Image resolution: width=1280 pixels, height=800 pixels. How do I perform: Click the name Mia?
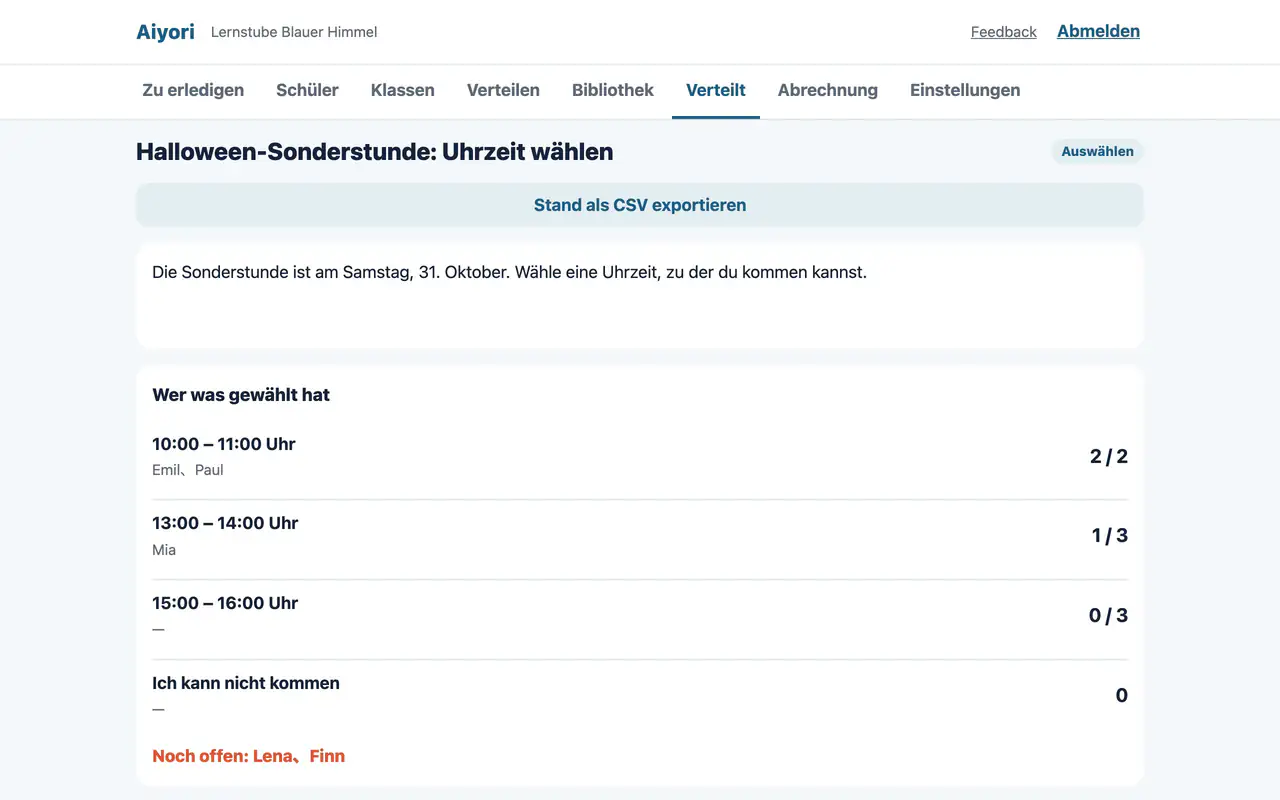tap(164, 550)
